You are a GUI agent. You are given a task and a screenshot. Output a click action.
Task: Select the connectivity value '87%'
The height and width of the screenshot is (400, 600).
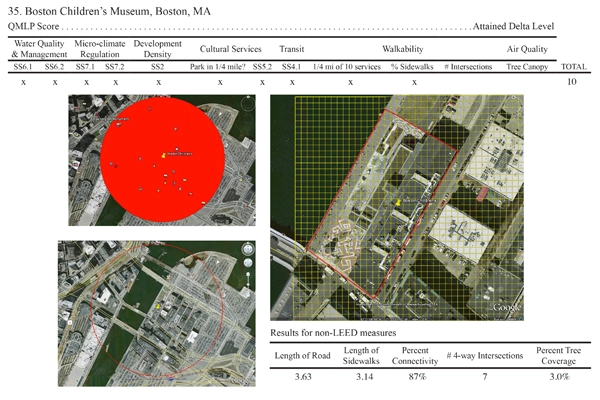click(417, 377)
